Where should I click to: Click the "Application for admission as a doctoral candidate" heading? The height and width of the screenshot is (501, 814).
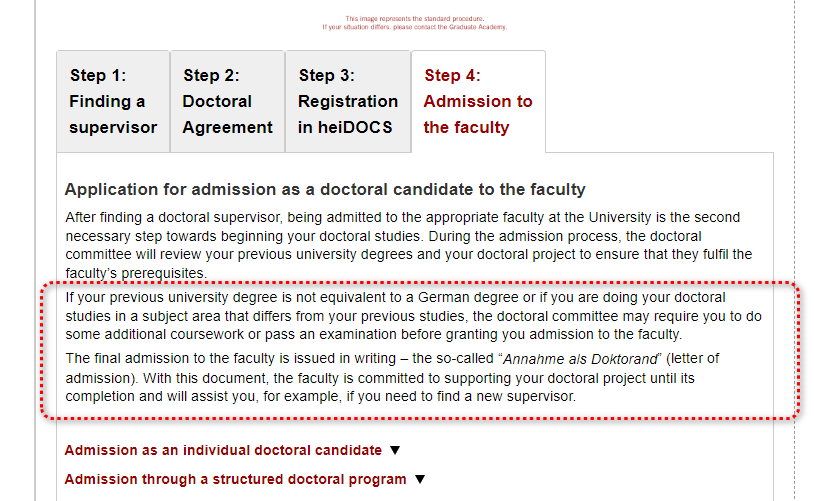click(325, 189)
